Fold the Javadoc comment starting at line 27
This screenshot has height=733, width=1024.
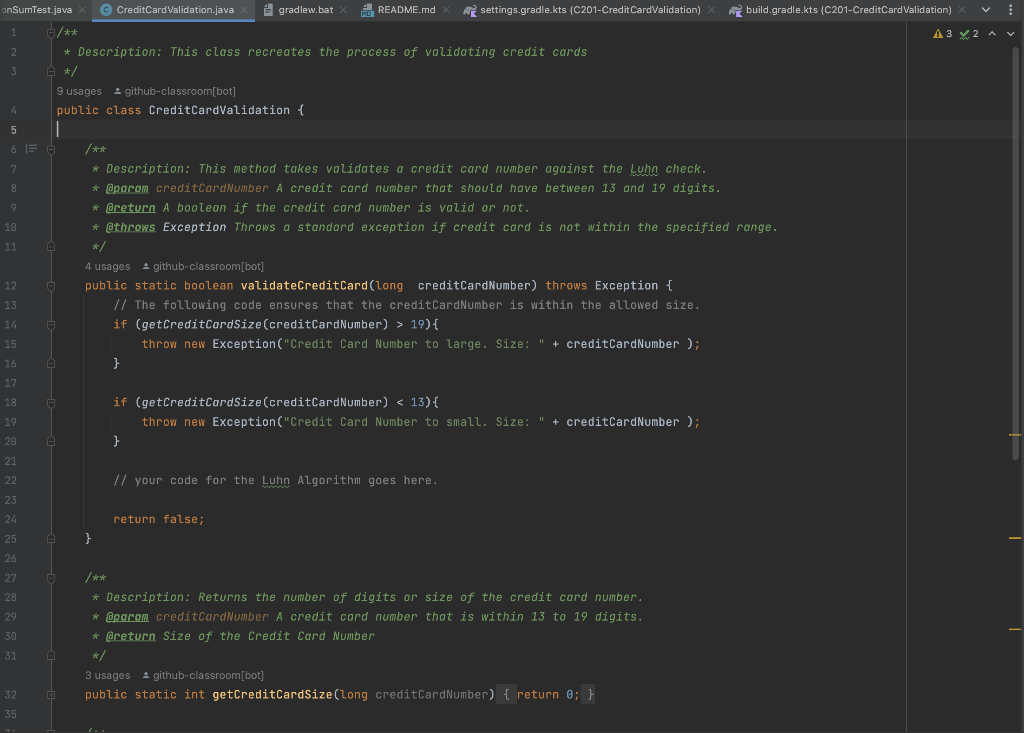pyautogui.click(x=49, y=577)
